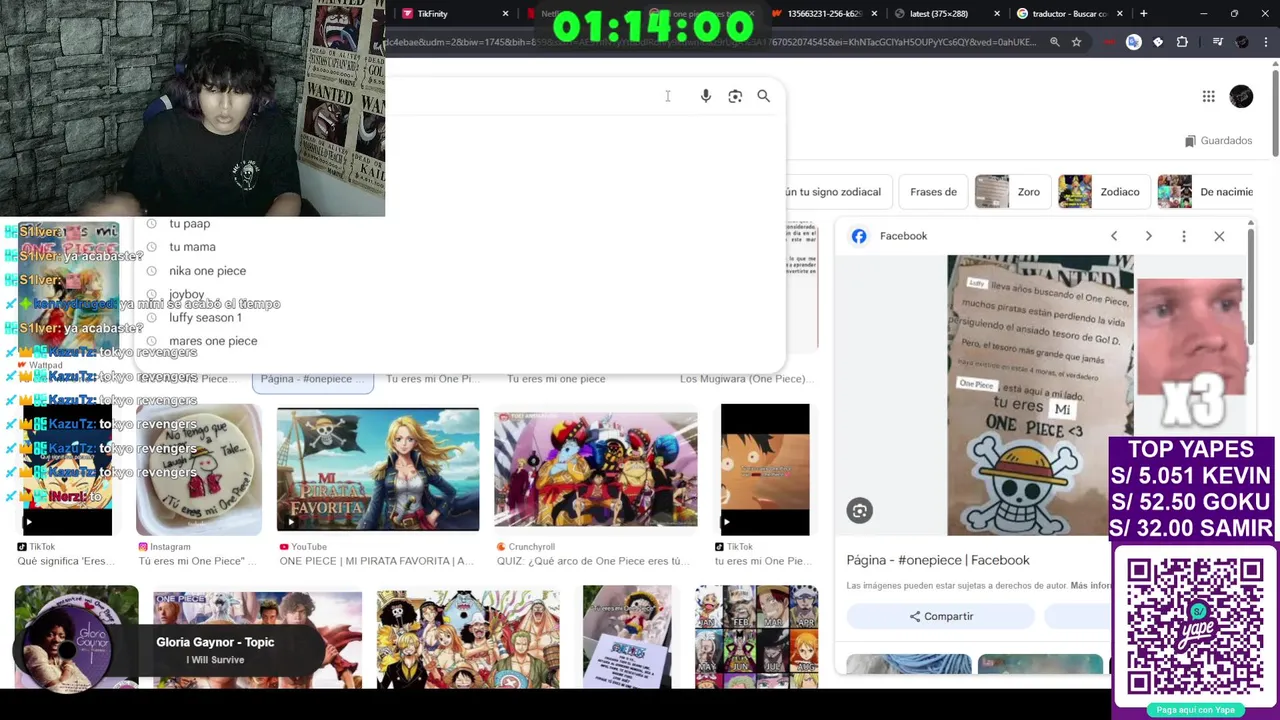
Task: Click the Google Translate extension icon
Action: (x=1133, y=42)
